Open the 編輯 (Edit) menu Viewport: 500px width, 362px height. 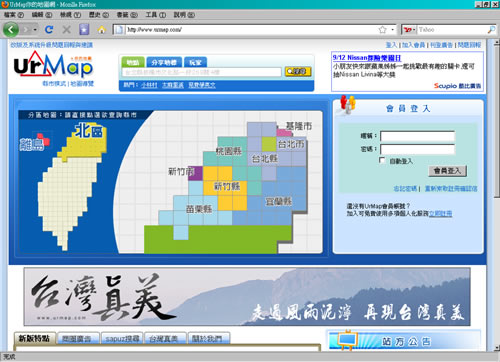(42, 15)
